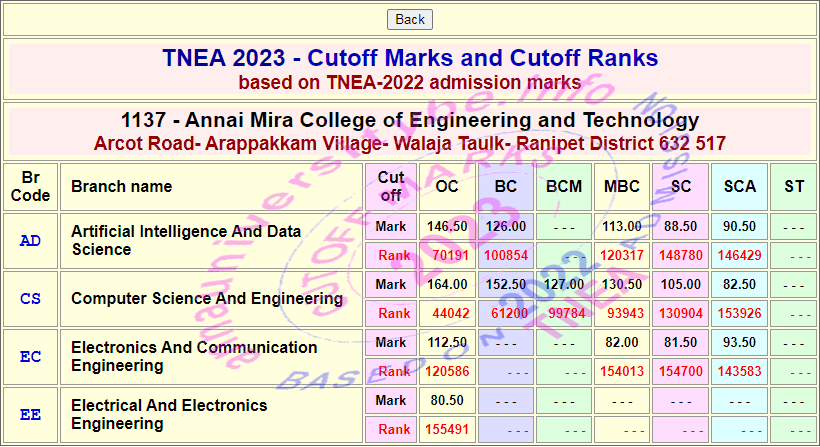Viewport: 820px width, 447px height.
Task: Click the MBC column header
Action: (x=622, y=187)
